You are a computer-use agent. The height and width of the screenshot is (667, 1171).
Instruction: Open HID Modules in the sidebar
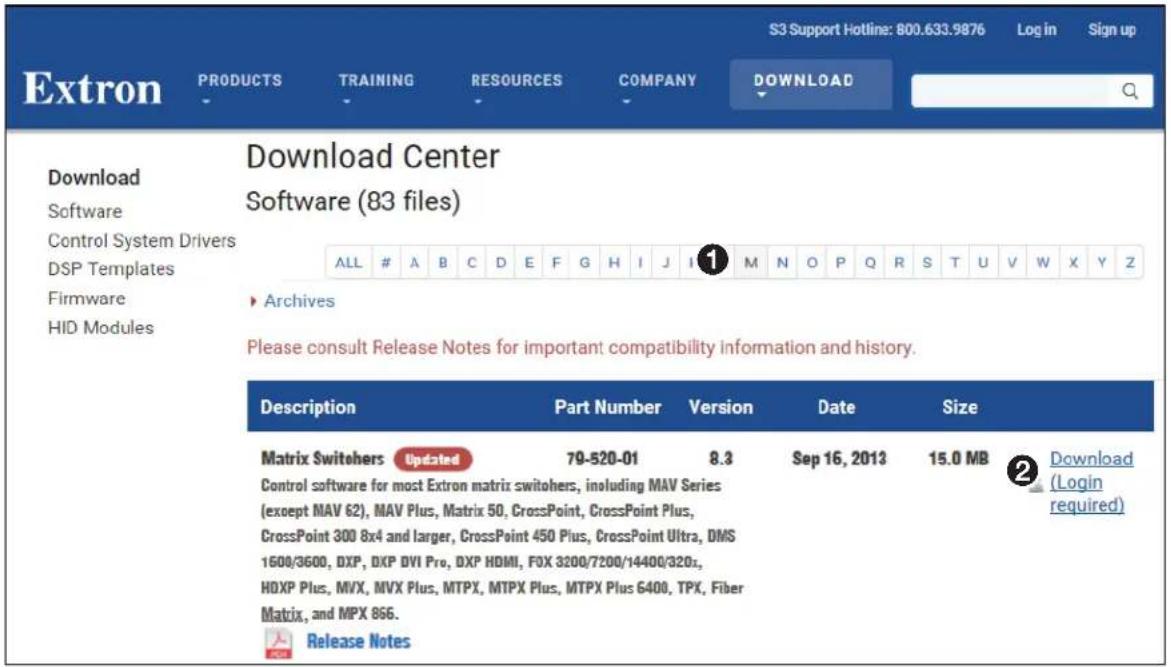101,328
